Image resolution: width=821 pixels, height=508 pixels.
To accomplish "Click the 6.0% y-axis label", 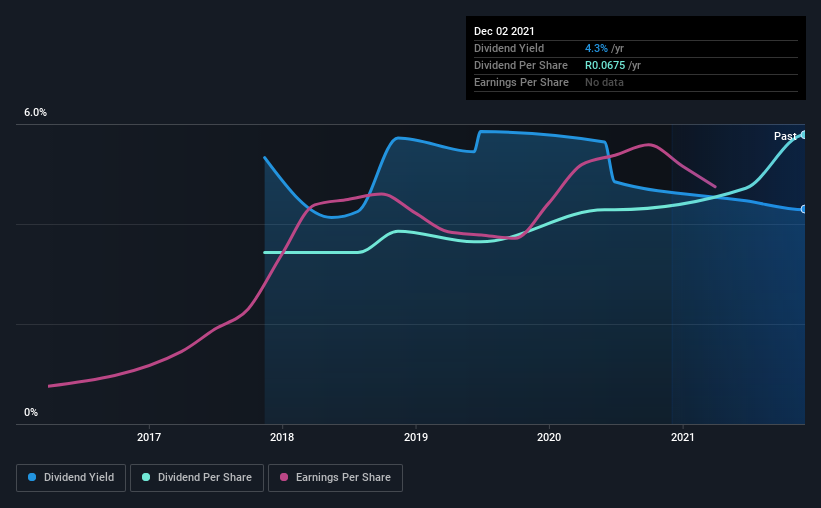I will [35, 113].
